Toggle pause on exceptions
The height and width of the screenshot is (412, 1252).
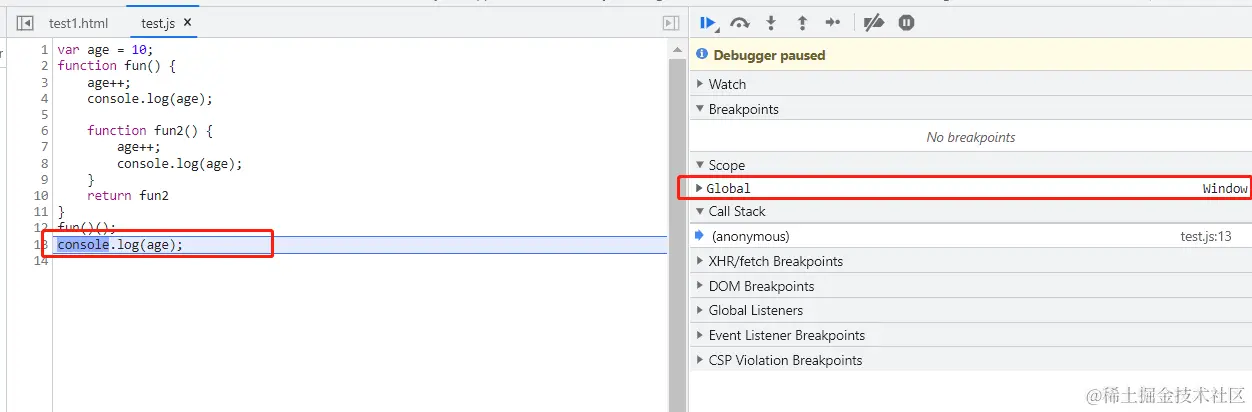click(x=906, y=23)
